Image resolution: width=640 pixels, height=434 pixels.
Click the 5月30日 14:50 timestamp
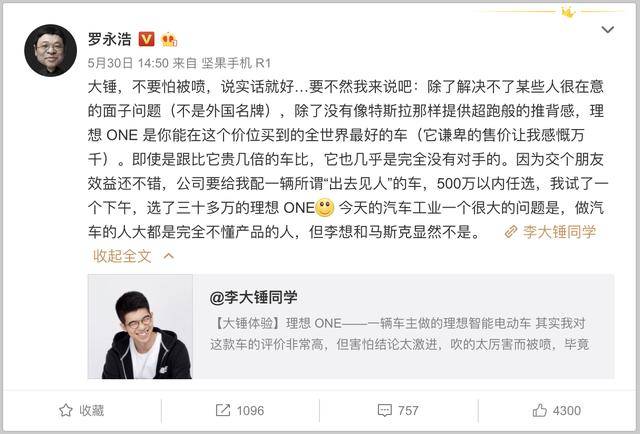click(x=128, y=63)
